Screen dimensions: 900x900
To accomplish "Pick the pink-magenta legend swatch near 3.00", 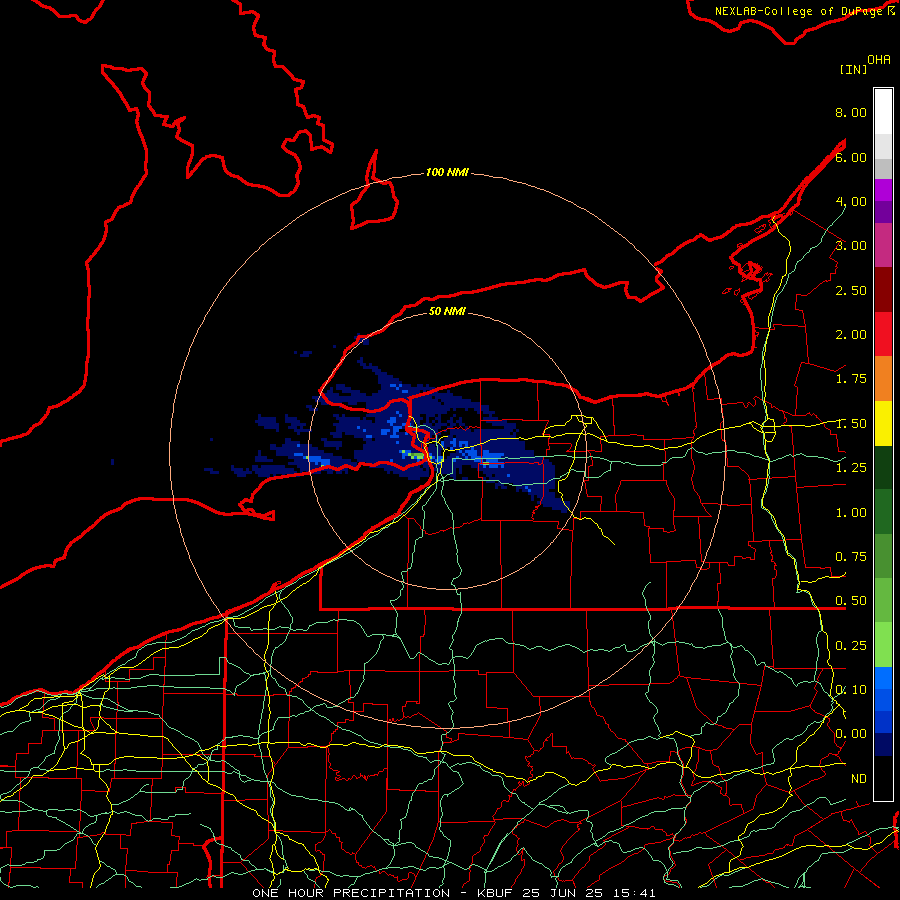I will click(x=883, y=245).
